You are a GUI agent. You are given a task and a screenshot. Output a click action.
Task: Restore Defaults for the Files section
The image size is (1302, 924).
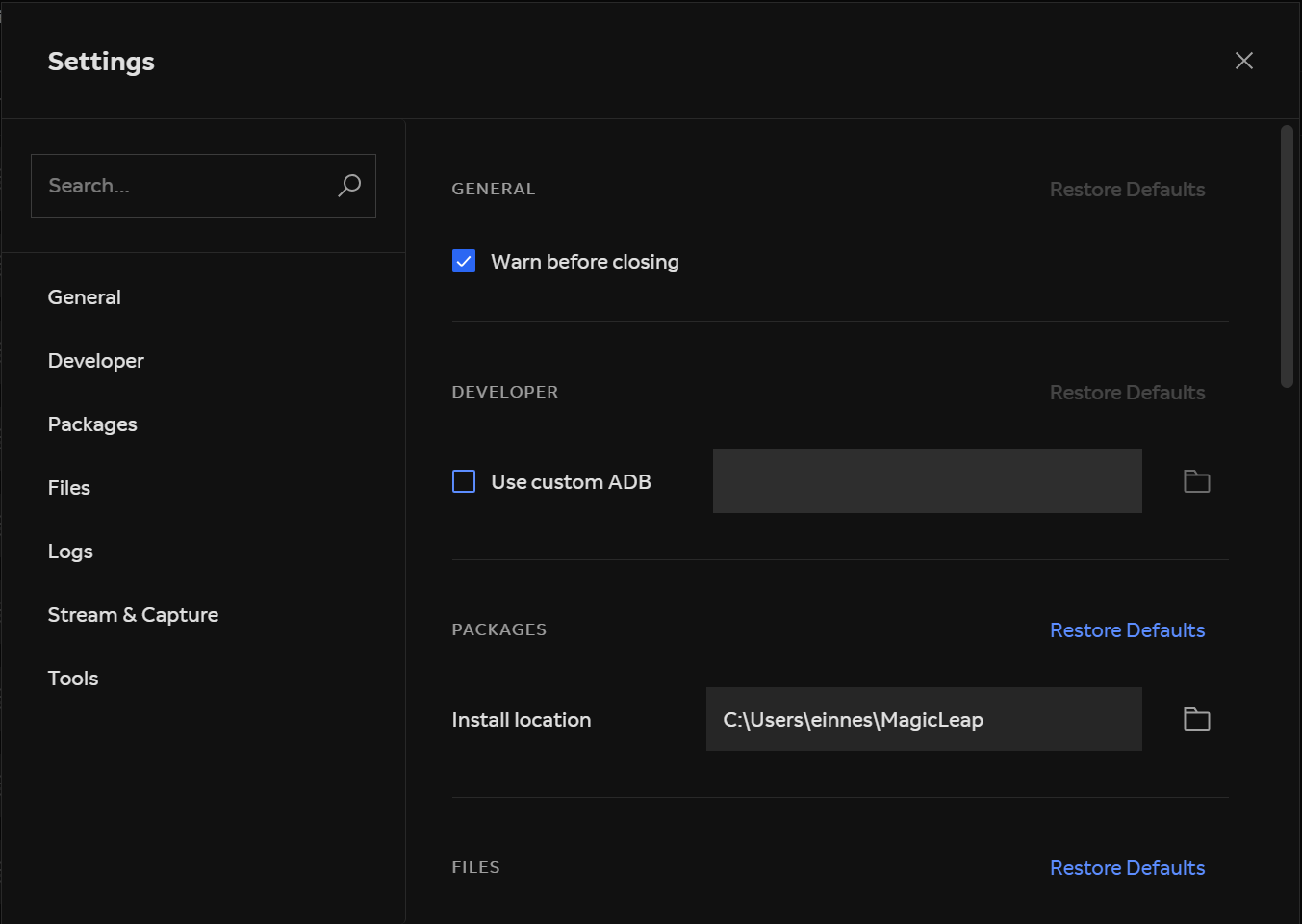(x=1127, y=867)
